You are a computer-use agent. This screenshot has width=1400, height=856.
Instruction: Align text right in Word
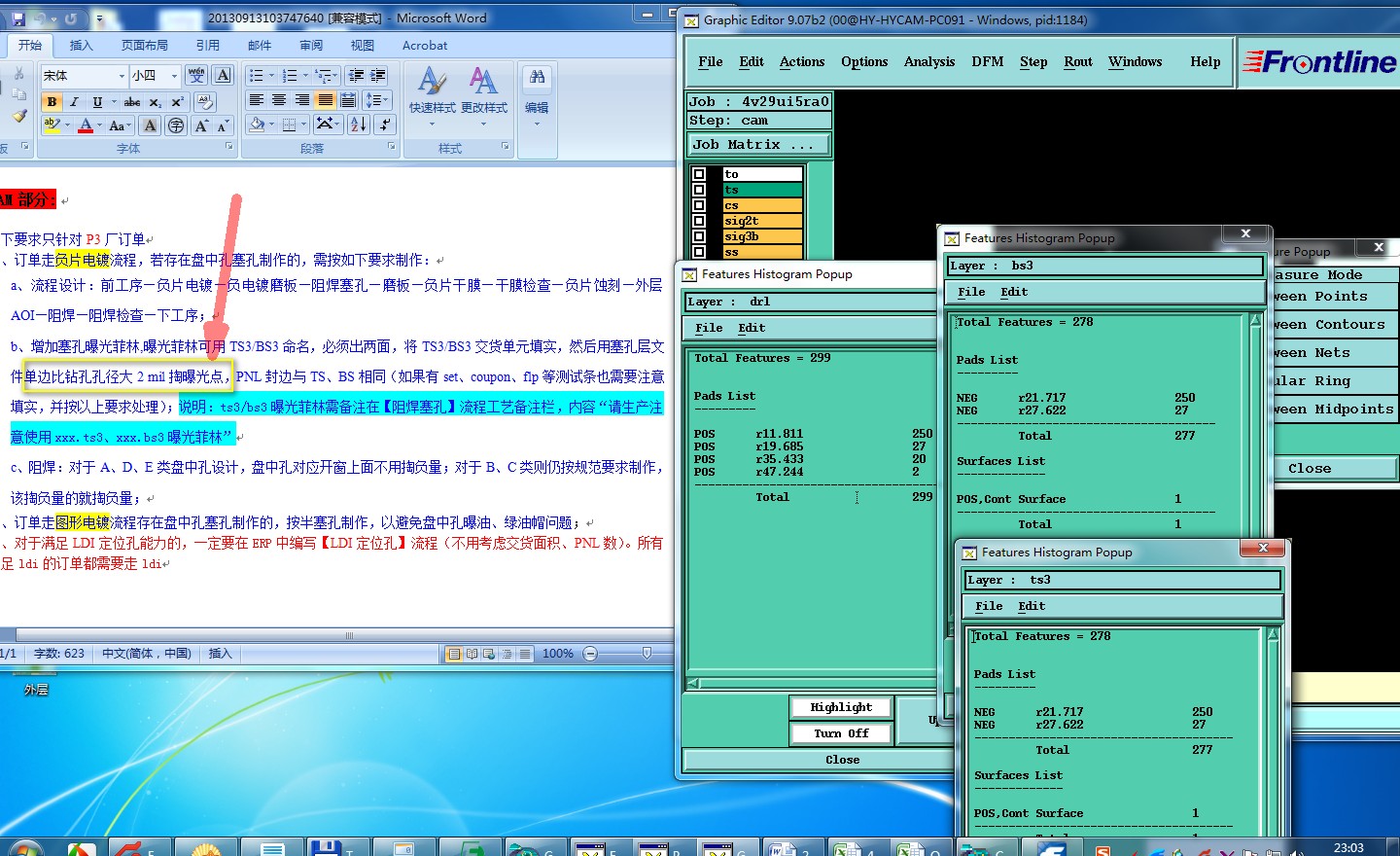click(x=302, y=100)
